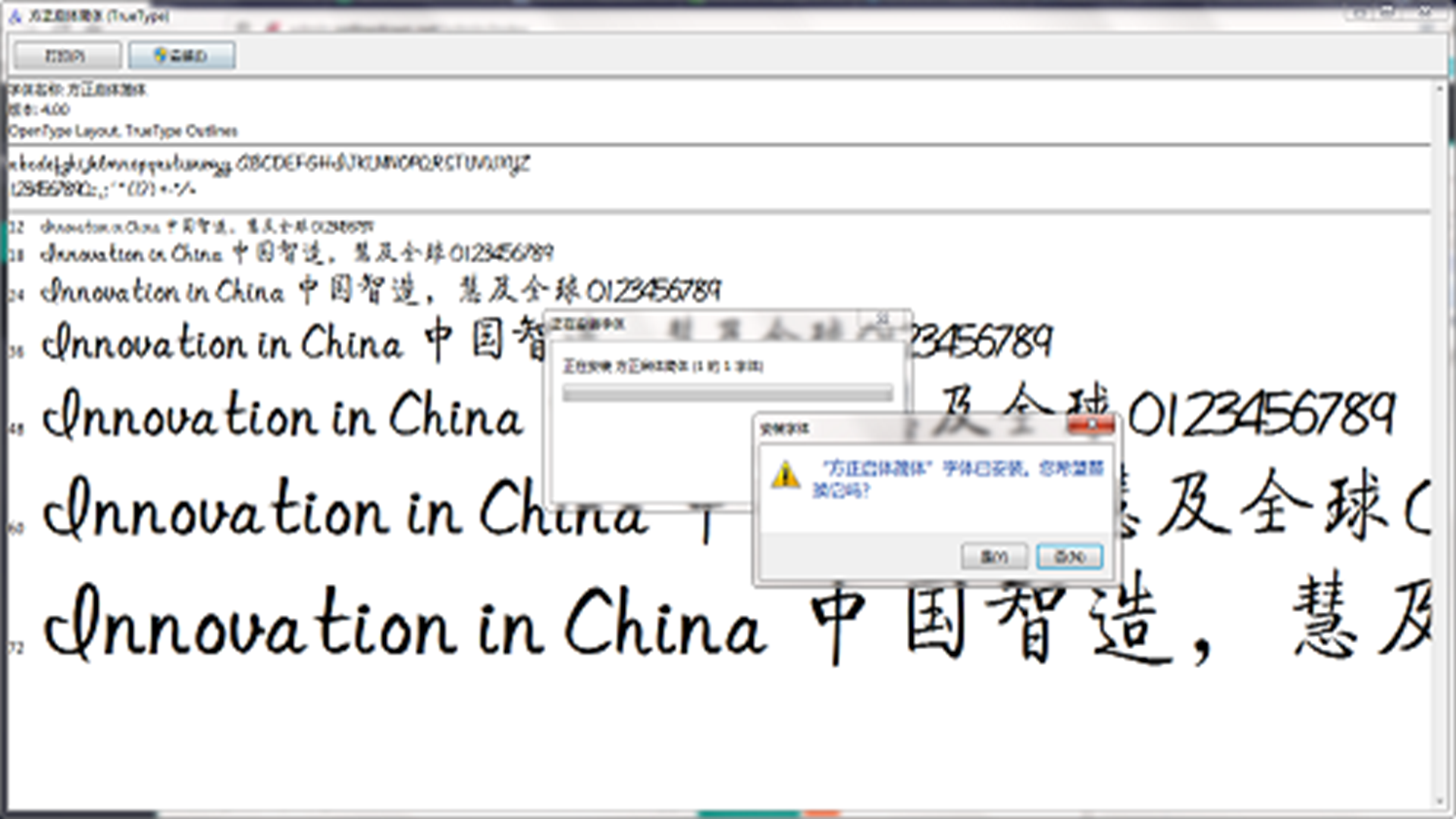Click the red close icon of install dialog
Image resolution: width=1456 pixels, height=819 pixels.
coord(1092,425)
